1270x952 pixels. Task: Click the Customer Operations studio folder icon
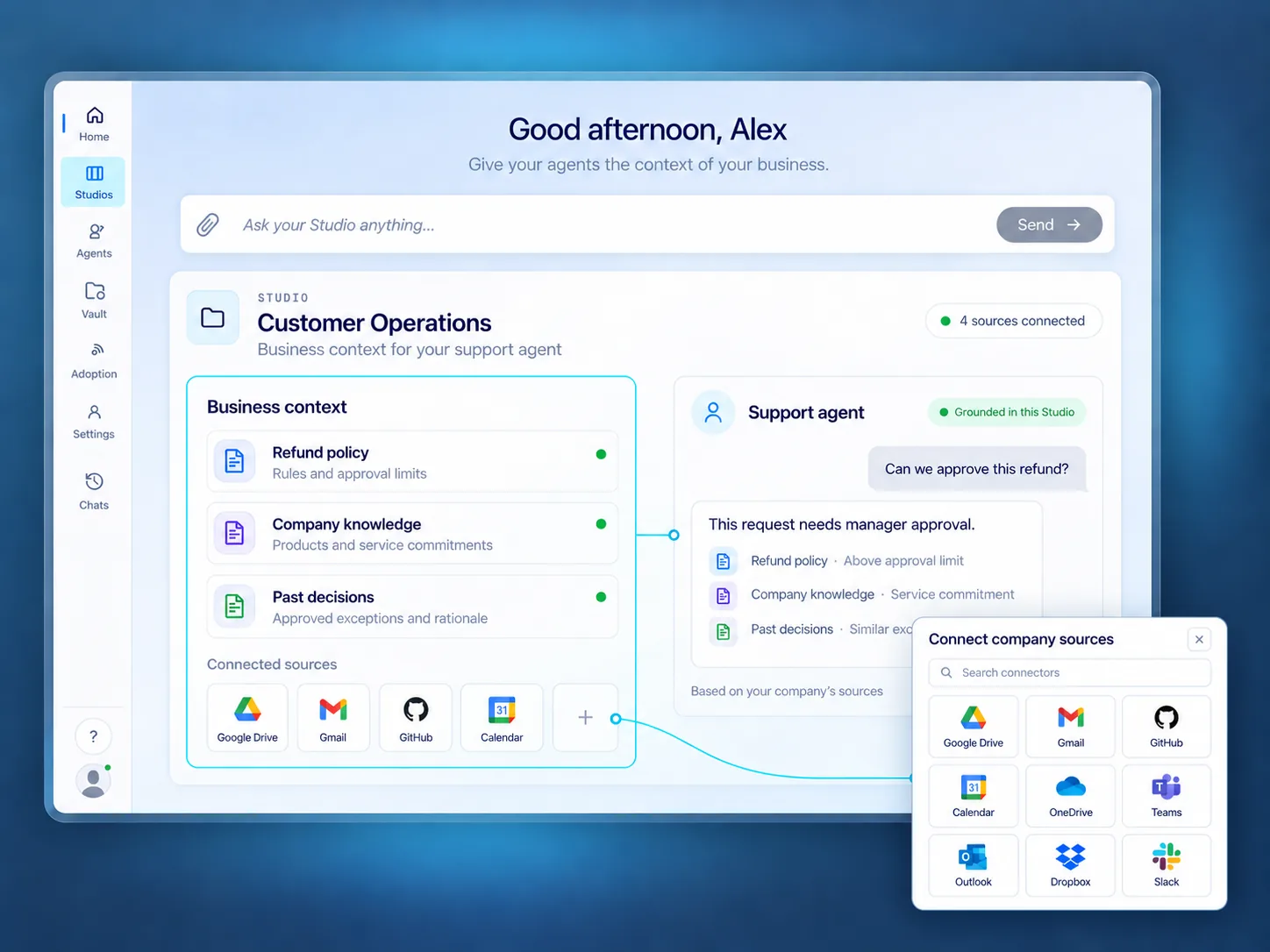click(x=213, y=317)
